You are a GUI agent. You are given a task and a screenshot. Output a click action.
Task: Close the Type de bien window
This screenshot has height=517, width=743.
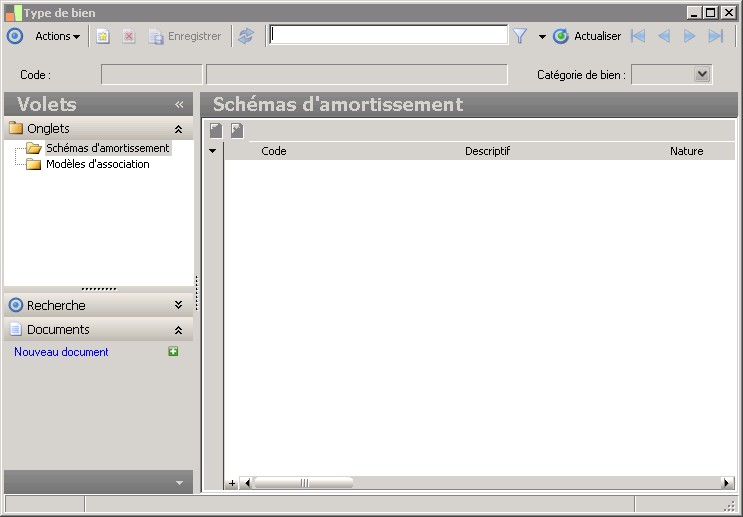pyautogui.click(x=728, y=13)
